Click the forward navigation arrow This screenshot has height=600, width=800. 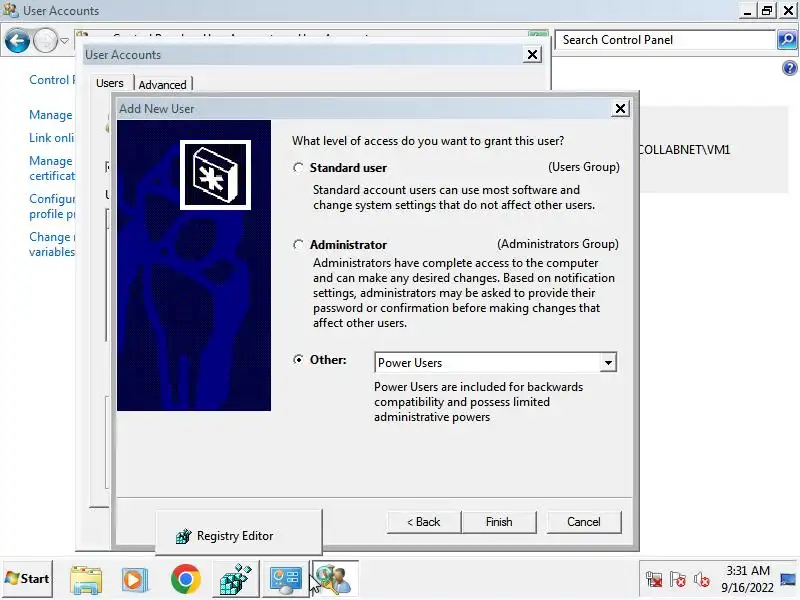[x=45, y=40]
